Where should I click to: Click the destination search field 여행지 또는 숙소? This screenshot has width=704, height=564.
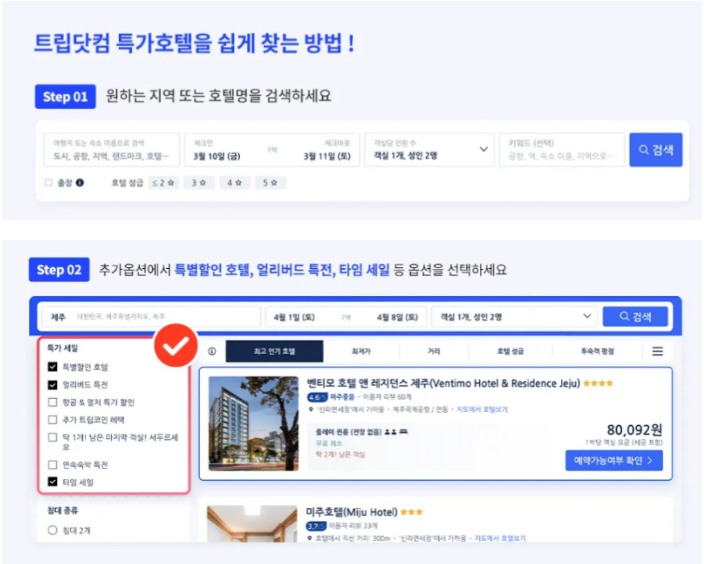point(112,150)
